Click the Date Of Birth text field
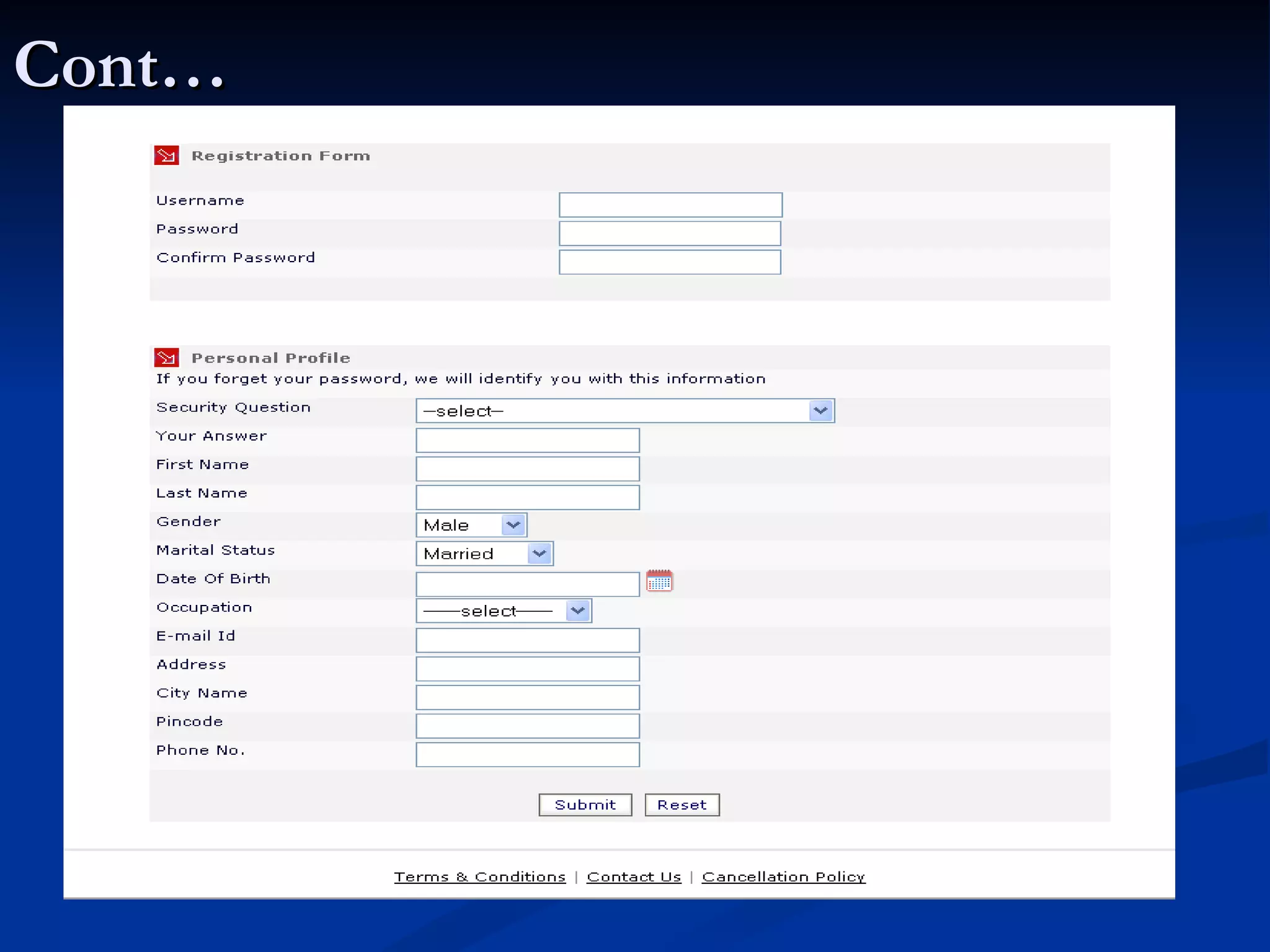 pos(527,584)
